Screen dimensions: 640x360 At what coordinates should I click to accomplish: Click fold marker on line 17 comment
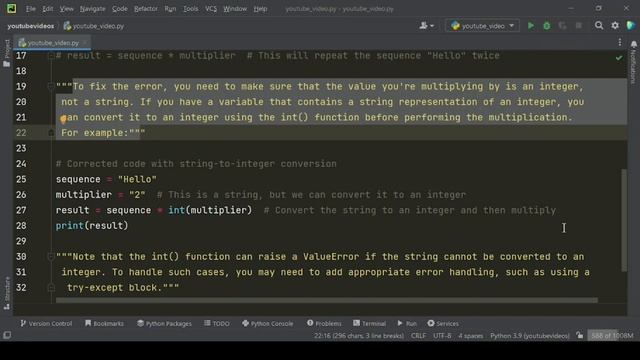[51, 56]
